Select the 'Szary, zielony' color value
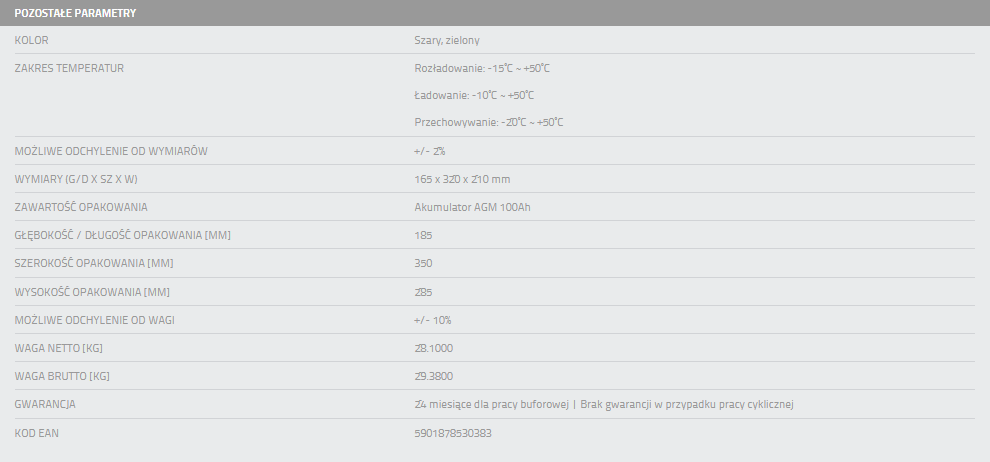990x462 pixels. point(447,40)
